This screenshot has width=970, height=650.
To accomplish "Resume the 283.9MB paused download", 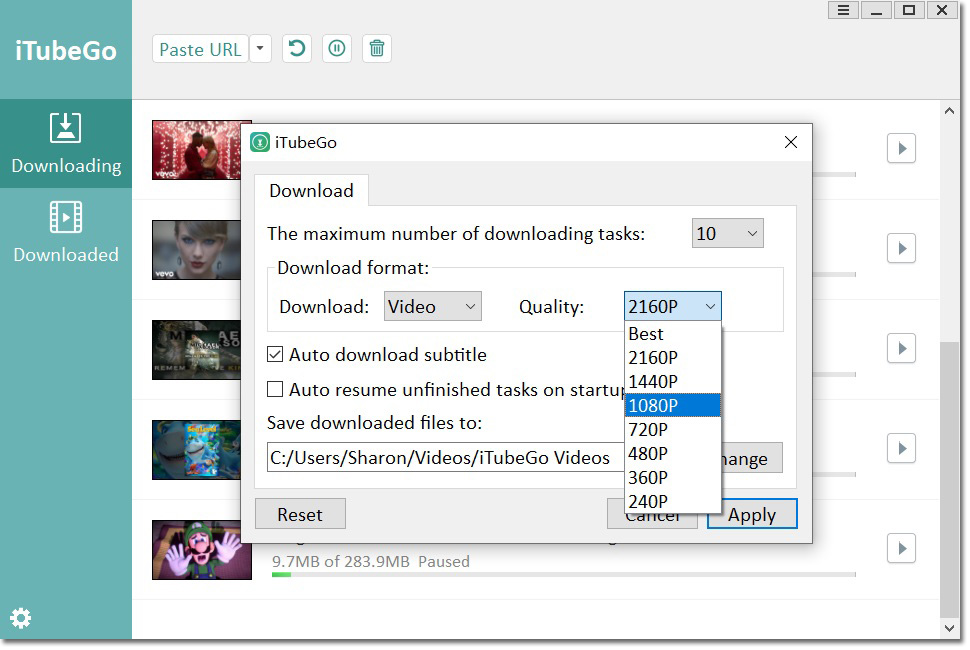I will coord(901,549).
